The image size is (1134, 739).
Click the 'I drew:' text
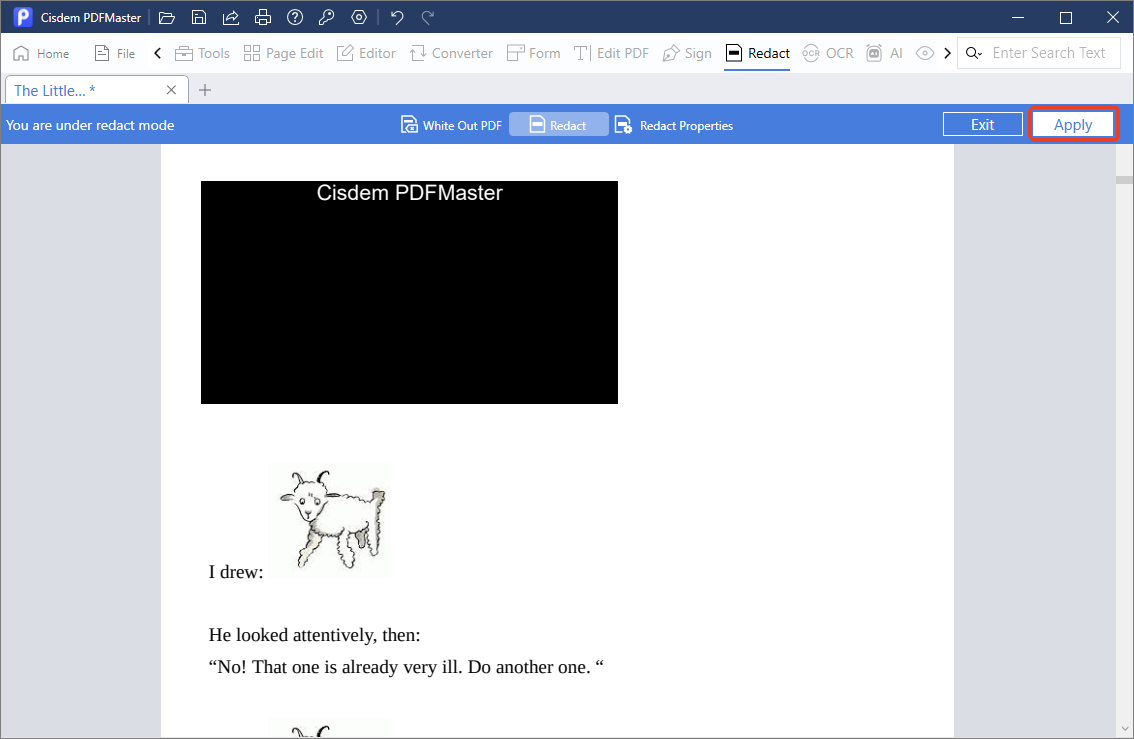236,572
